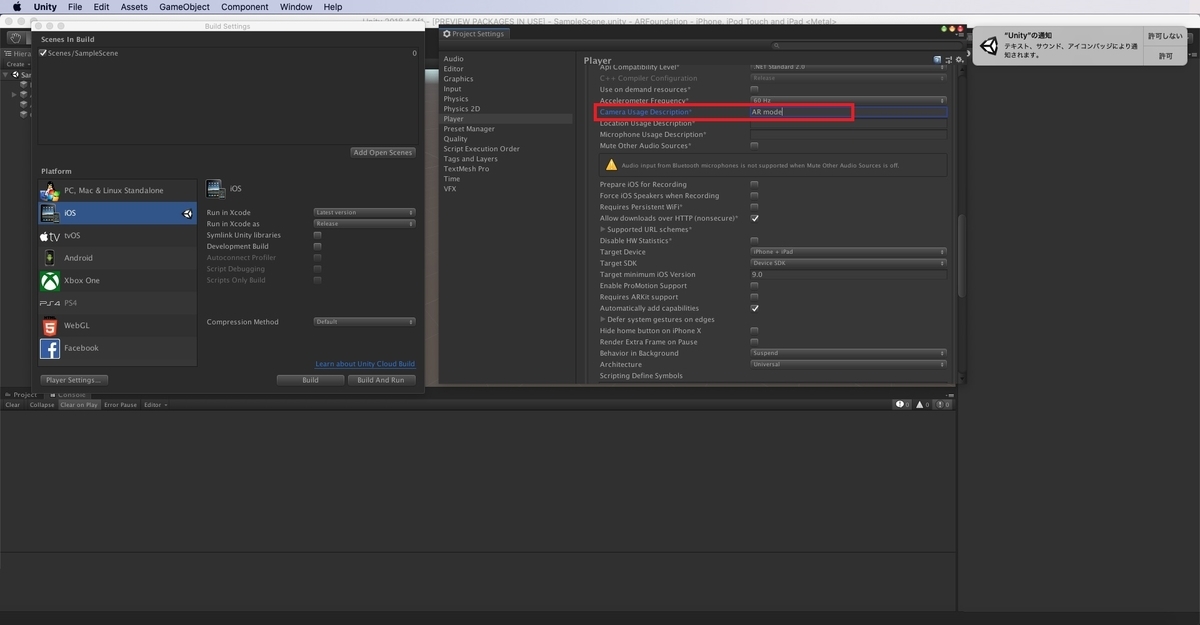Toggle Mute Other Audio Sources
This screenshot has height=625, width=1200.
coord(754,146)
